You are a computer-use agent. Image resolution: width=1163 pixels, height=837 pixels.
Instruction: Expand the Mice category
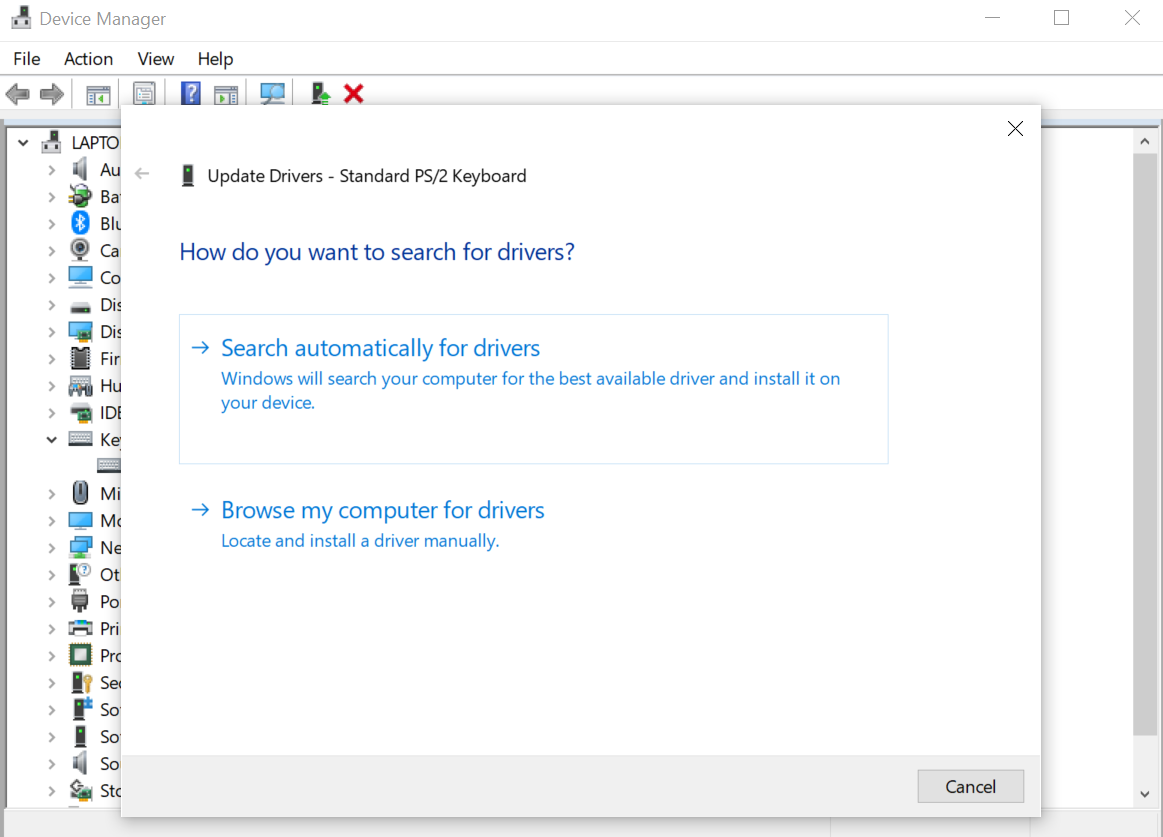(x=51, y=493)
